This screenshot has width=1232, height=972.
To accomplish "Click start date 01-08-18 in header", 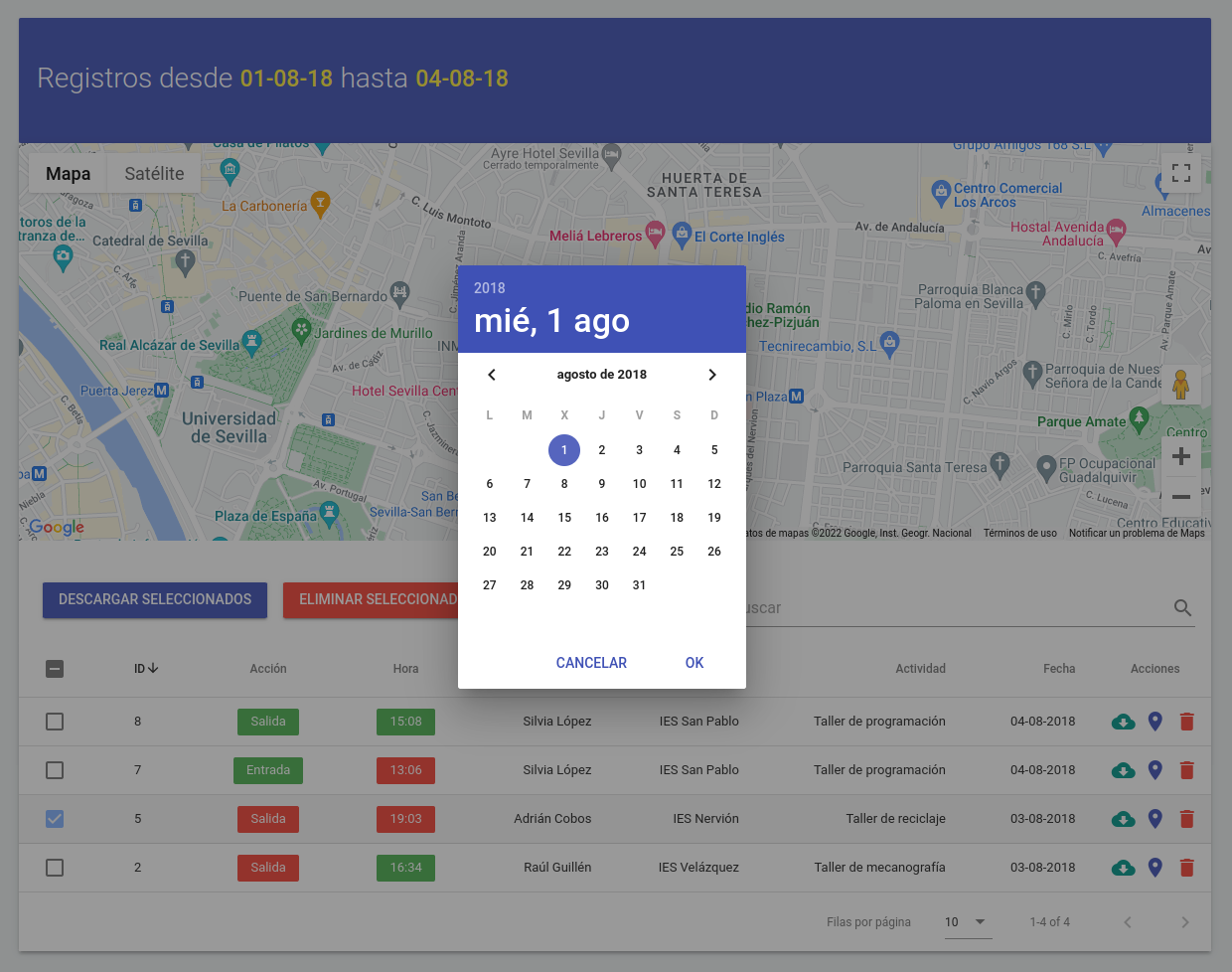I will click(x=286, y=79).
